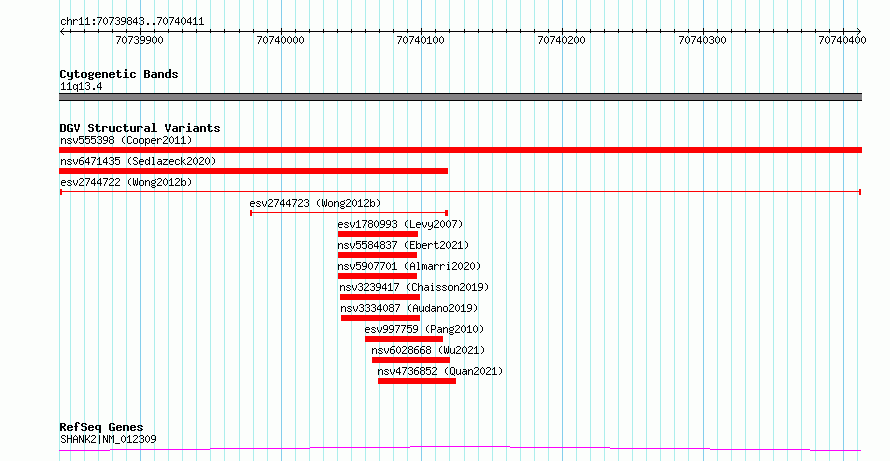Click esv1780993 (Levy2007) variant label
The image size is (890, 461).
pos(400,224)
